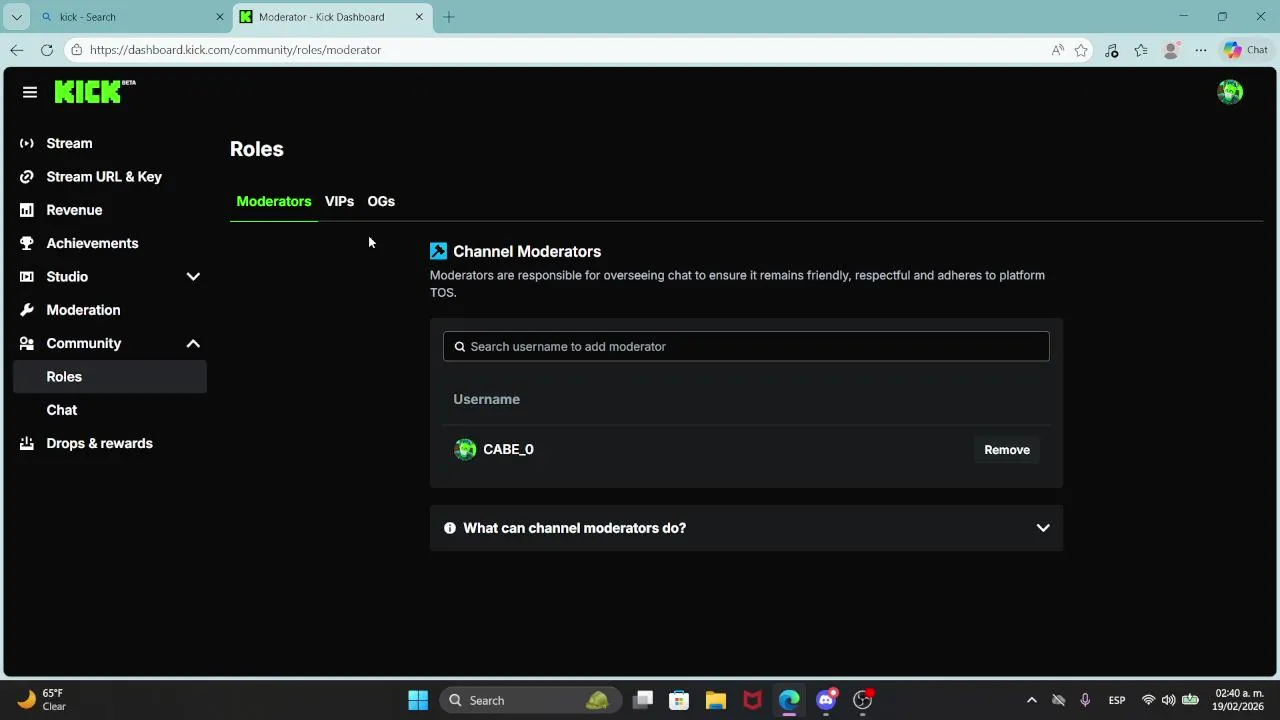Click the Moderation wrench icon
The height and width of the screenshot is (720, 1280).
pos(27,310)
